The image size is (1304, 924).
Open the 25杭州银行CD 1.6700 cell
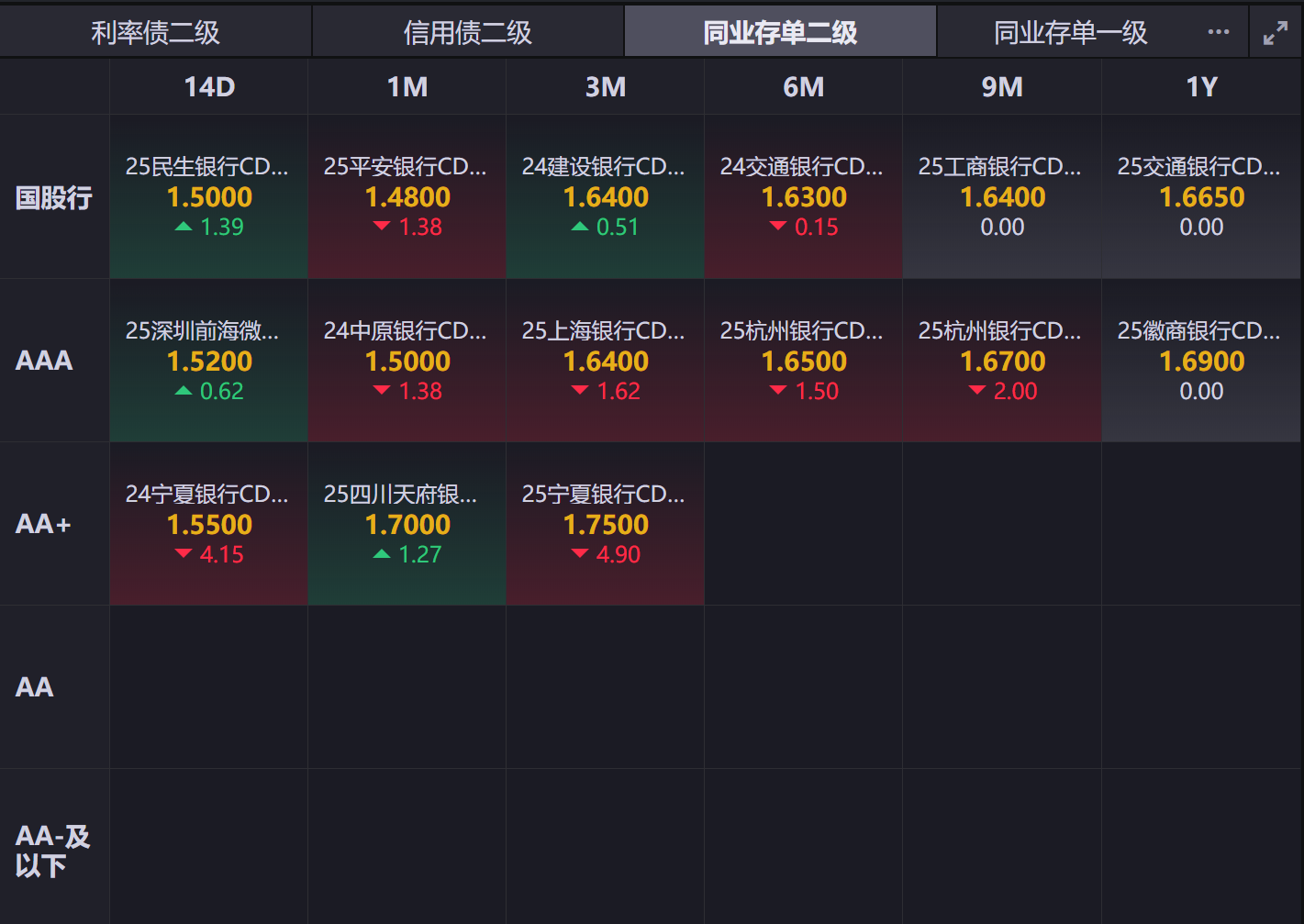point(1002,361)
